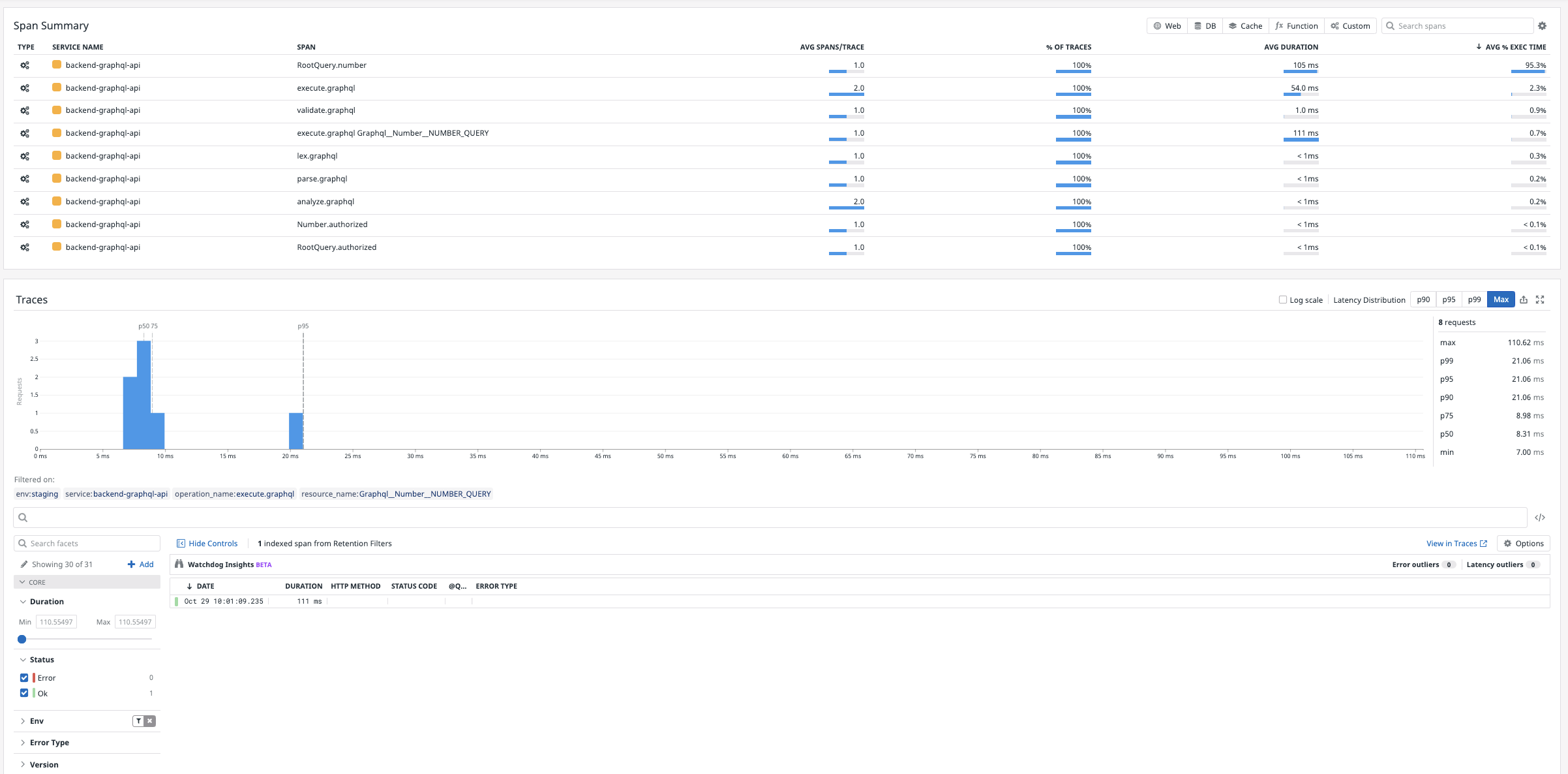Viewport: 1568px width, 774px height.
Task: Open the Span Summary settings gear
Action: click(1542, 25)
